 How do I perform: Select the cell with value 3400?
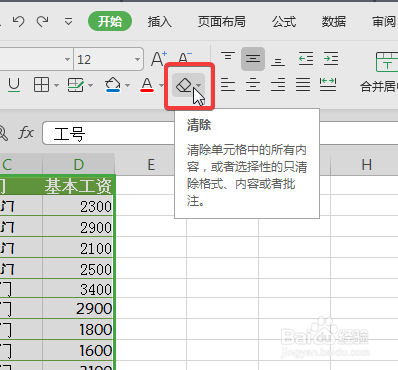coord(79,289)
